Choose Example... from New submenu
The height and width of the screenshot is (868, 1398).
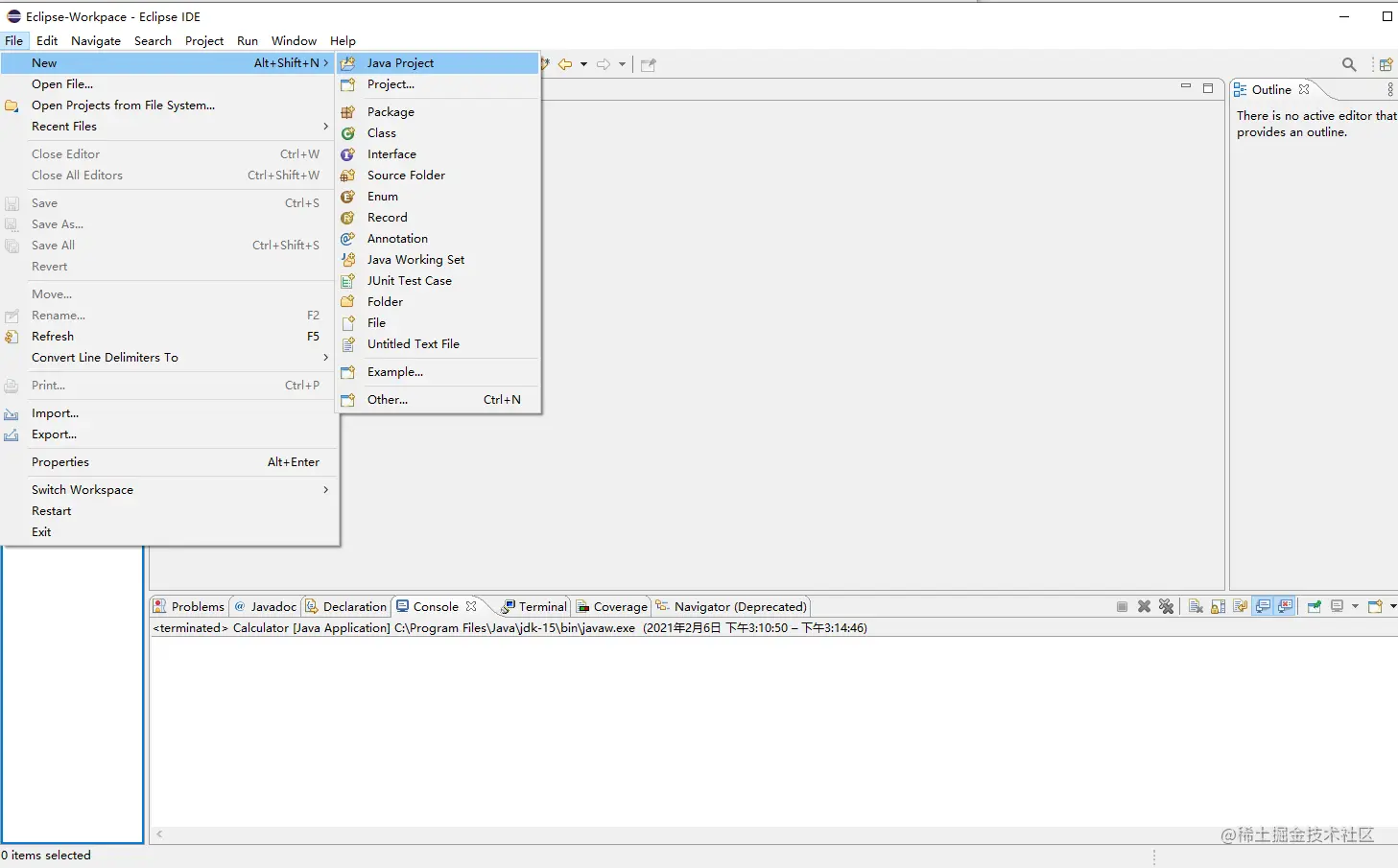[438, 371]
